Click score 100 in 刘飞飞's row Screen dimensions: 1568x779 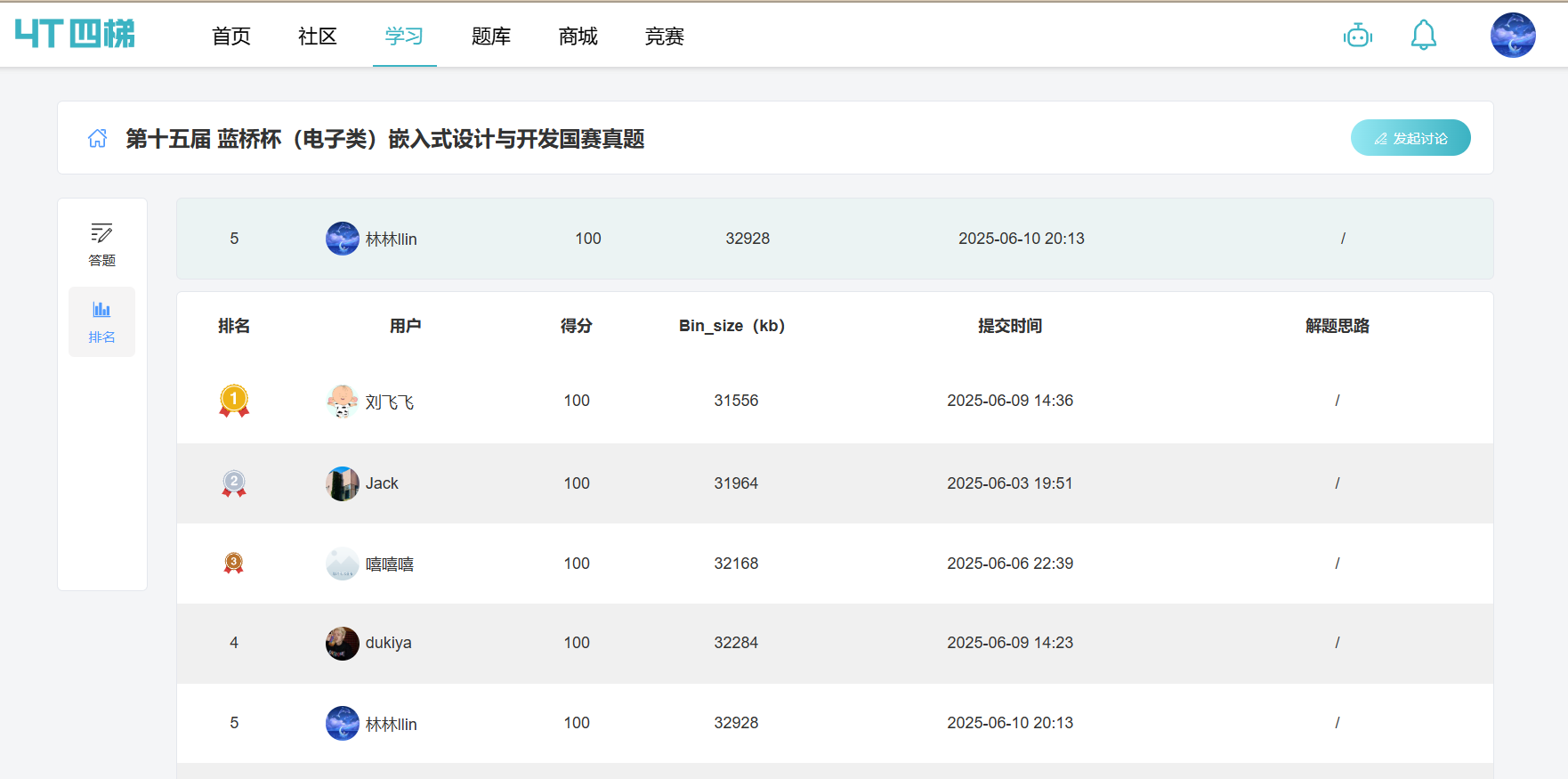point(577,401)
